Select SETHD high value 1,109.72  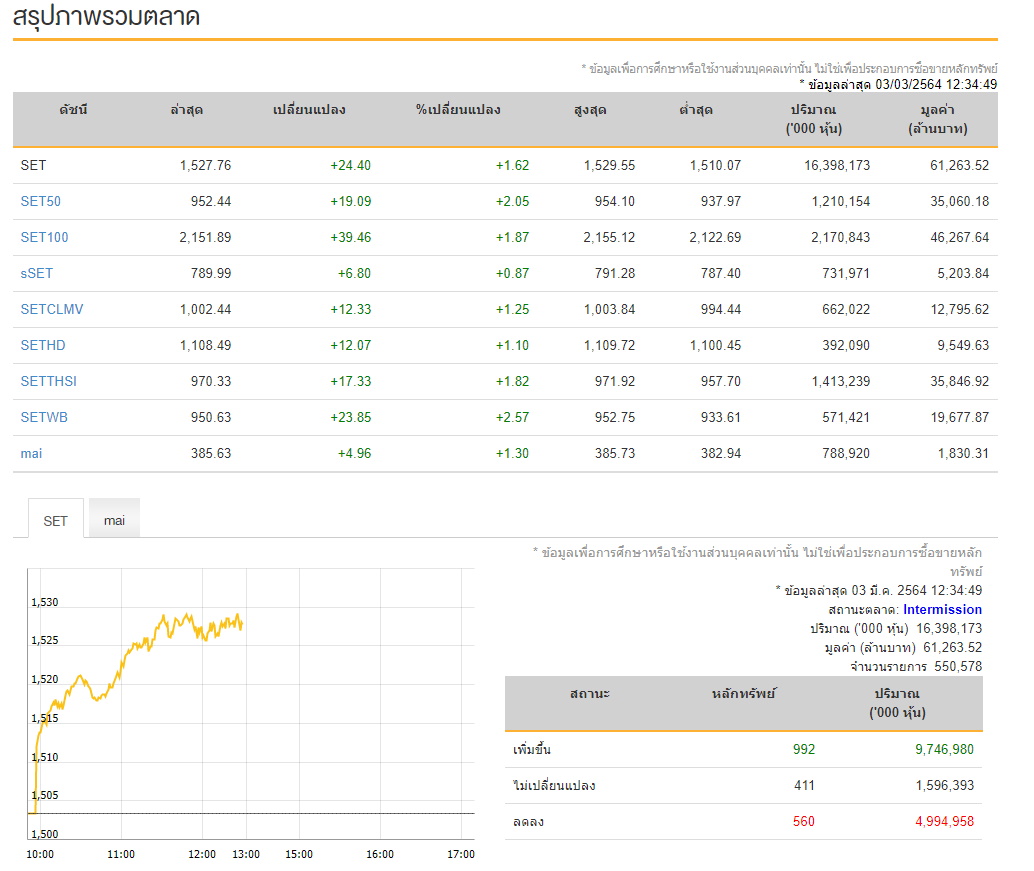pyautogui.click(x=609, y=345)
